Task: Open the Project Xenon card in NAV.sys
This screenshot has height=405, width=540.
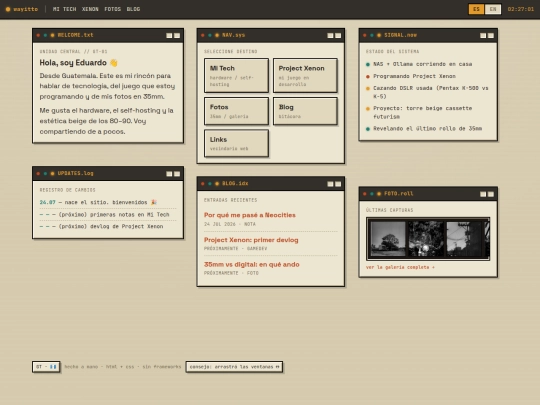Action: (305, 75)
